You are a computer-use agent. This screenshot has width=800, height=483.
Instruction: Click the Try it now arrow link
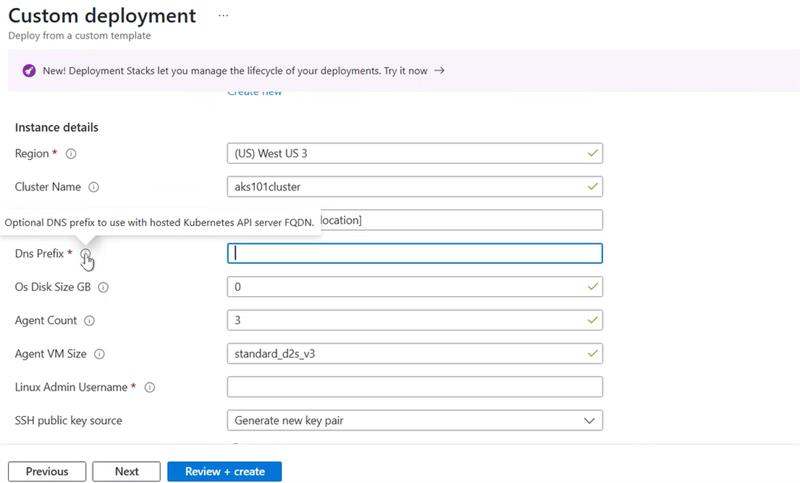click(x=439, y=71)
